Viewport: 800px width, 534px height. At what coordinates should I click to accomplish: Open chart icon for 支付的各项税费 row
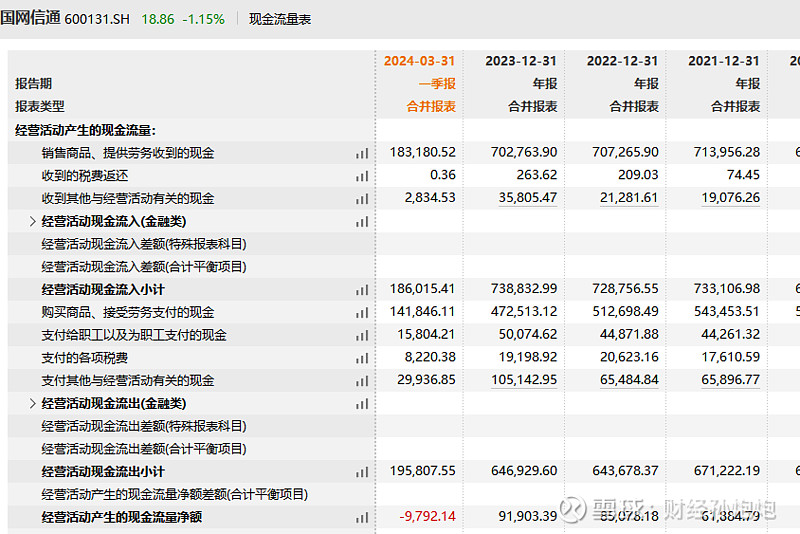(x=362, y=358)
